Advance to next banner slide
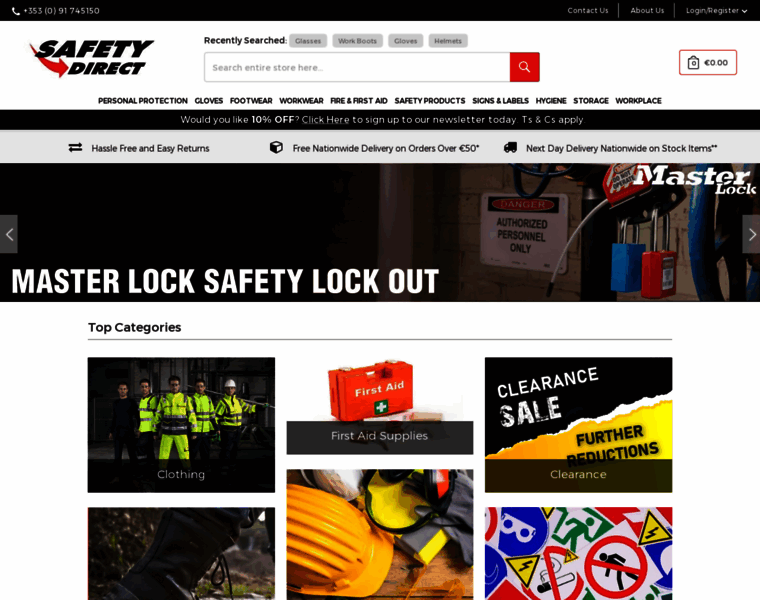The image size is (760, 600). (751, 234)
